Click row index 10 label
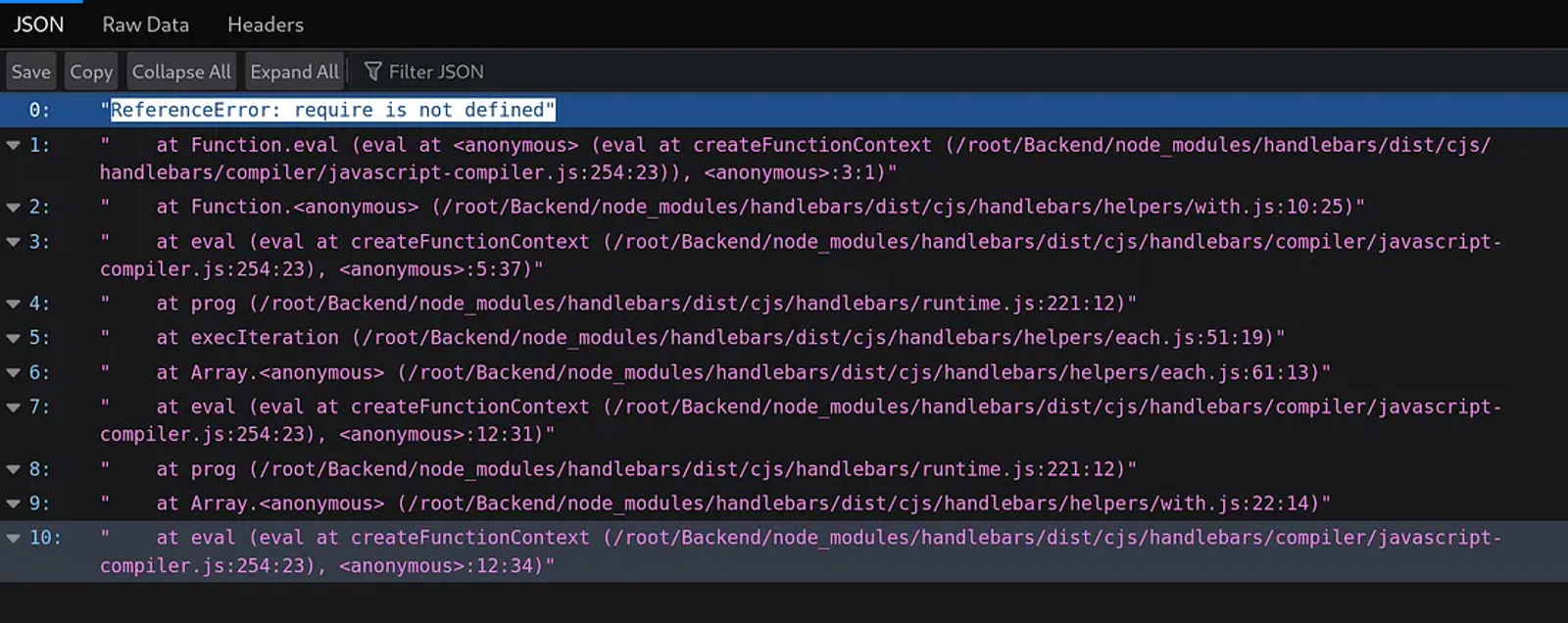1568x623 pixels. [x=45, y=538]
